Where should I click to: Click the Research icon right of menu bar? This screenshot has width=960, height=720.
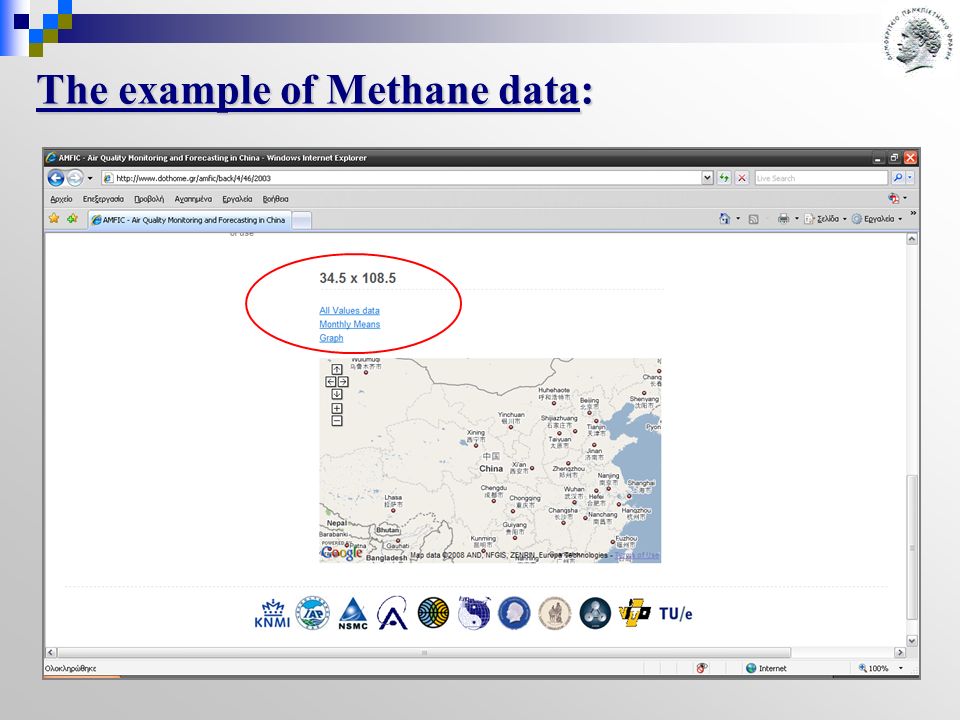(x=894, y=198)
